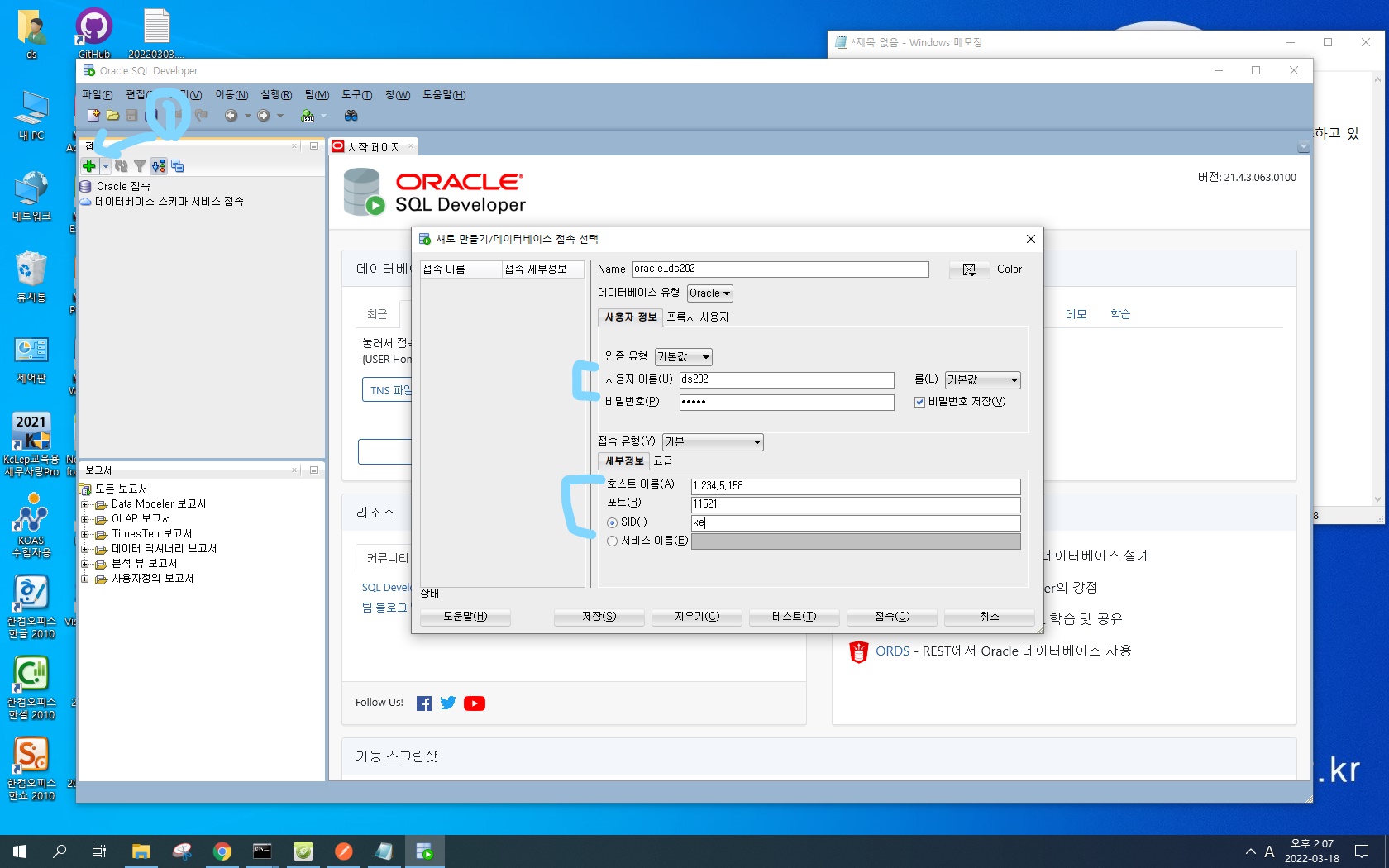The height and width of the screenshot is (868, 1389).
Task: Open the Authentication Type dropdown
Action: pos(684,357)
